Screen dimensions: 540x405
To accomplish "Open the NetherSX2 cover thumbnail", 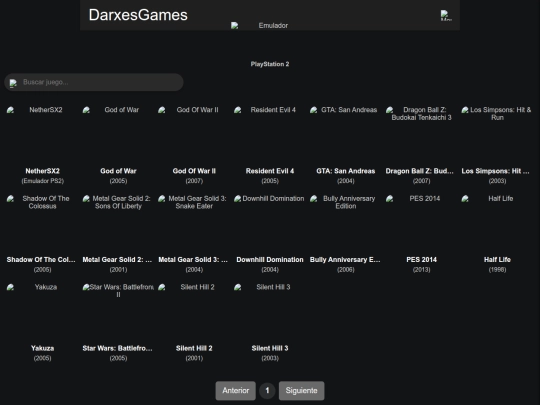I will (x=42, y=134).
